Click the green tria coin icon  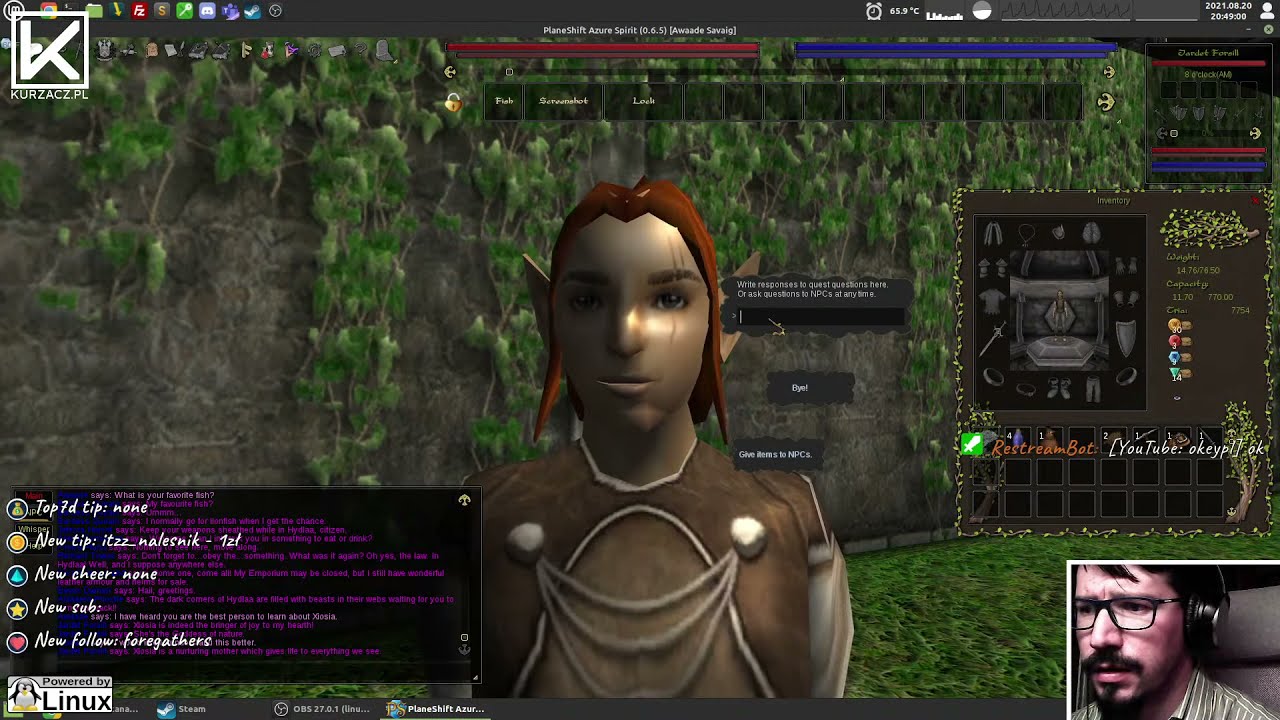pyautogui.click(x=1175, y=372)
